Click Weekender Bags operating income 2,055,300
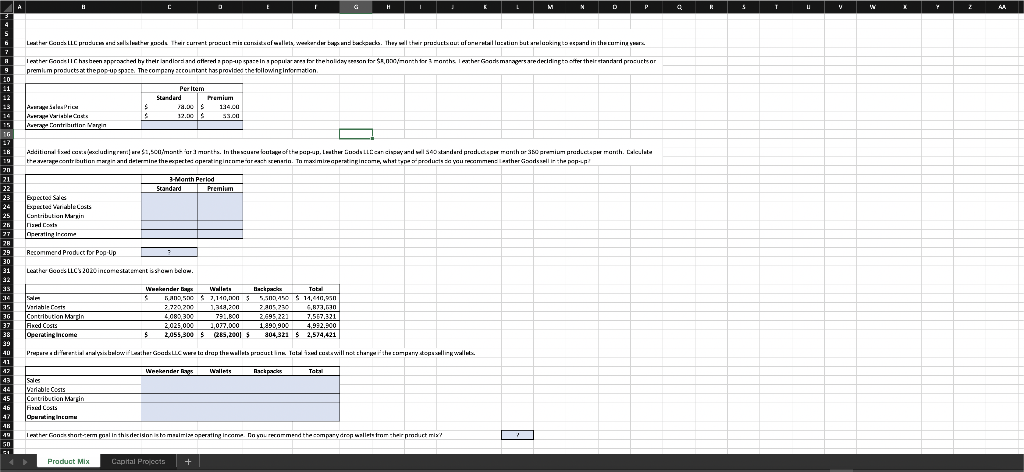The width and height of the screenshot is (1024, 472). pos(178,334)
